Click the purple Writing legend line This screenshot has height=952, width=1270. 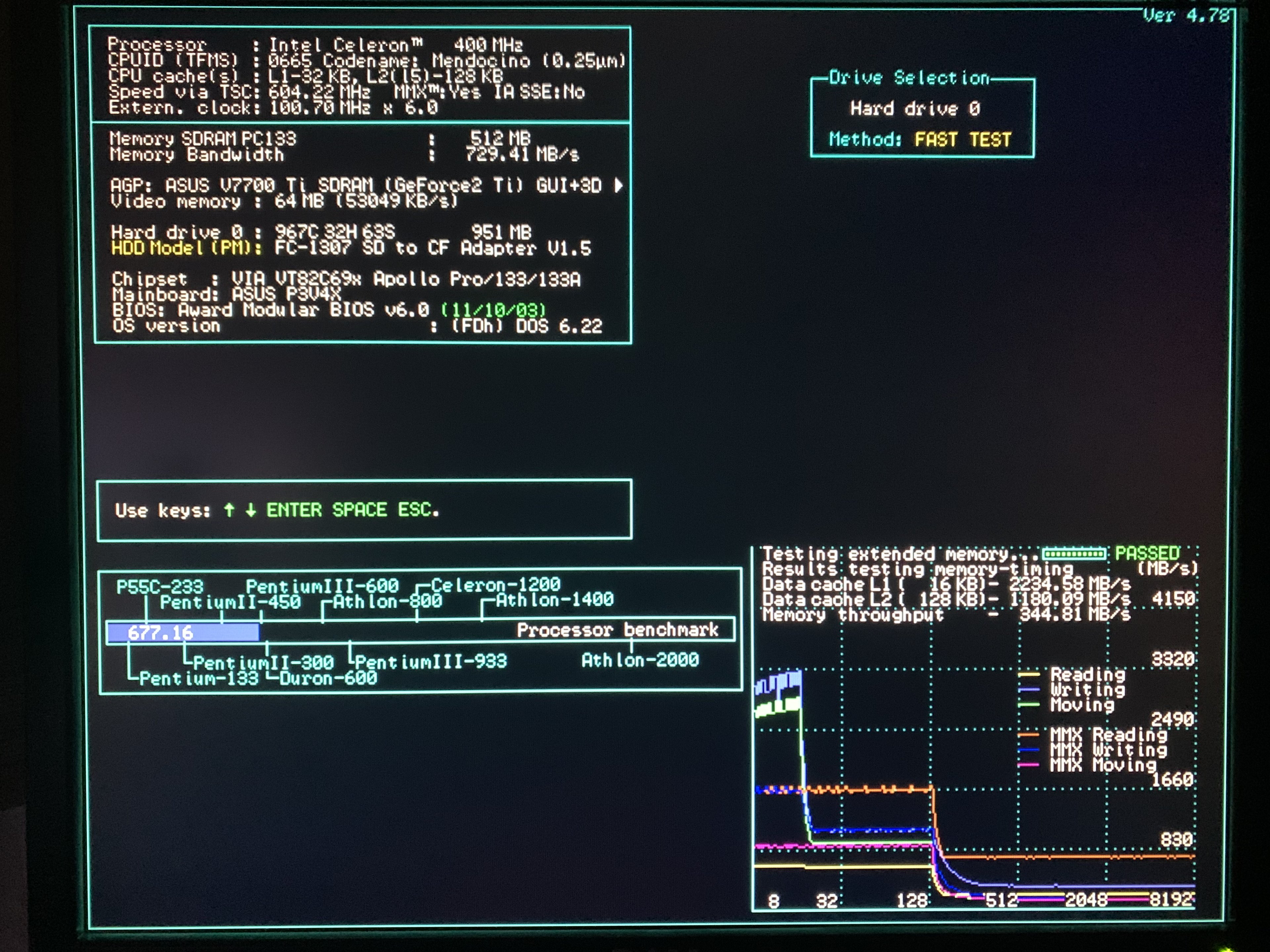point(1029,690)
